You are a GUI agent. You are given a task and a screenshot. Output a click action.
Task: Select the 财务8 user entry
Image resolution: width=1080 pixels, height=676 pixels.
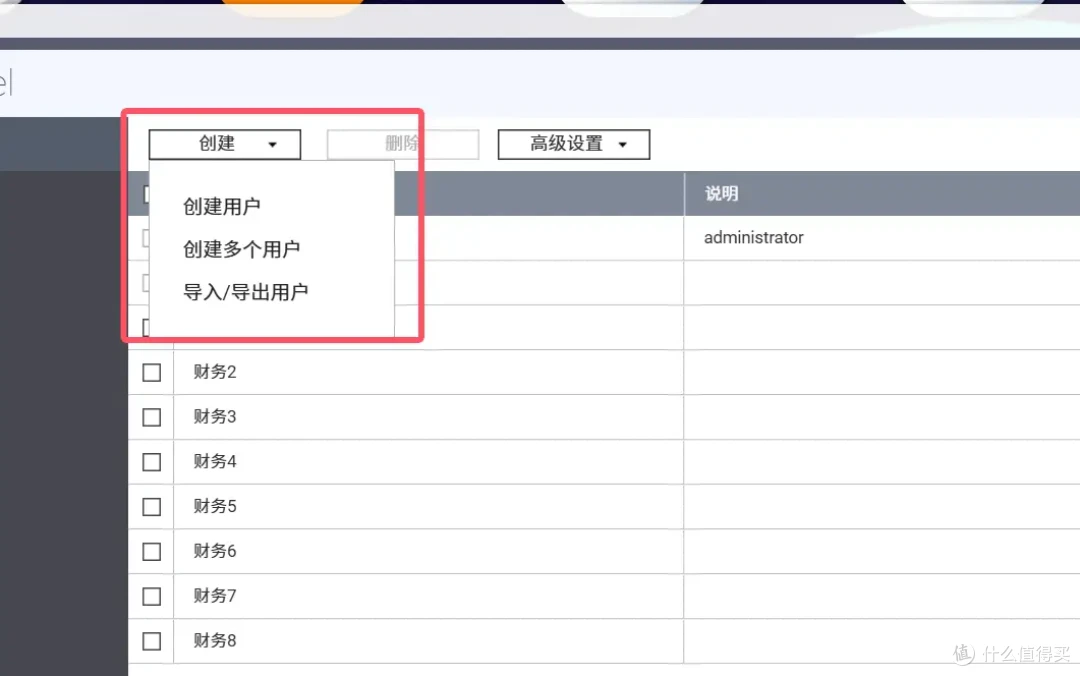click(x=215, y=641)
